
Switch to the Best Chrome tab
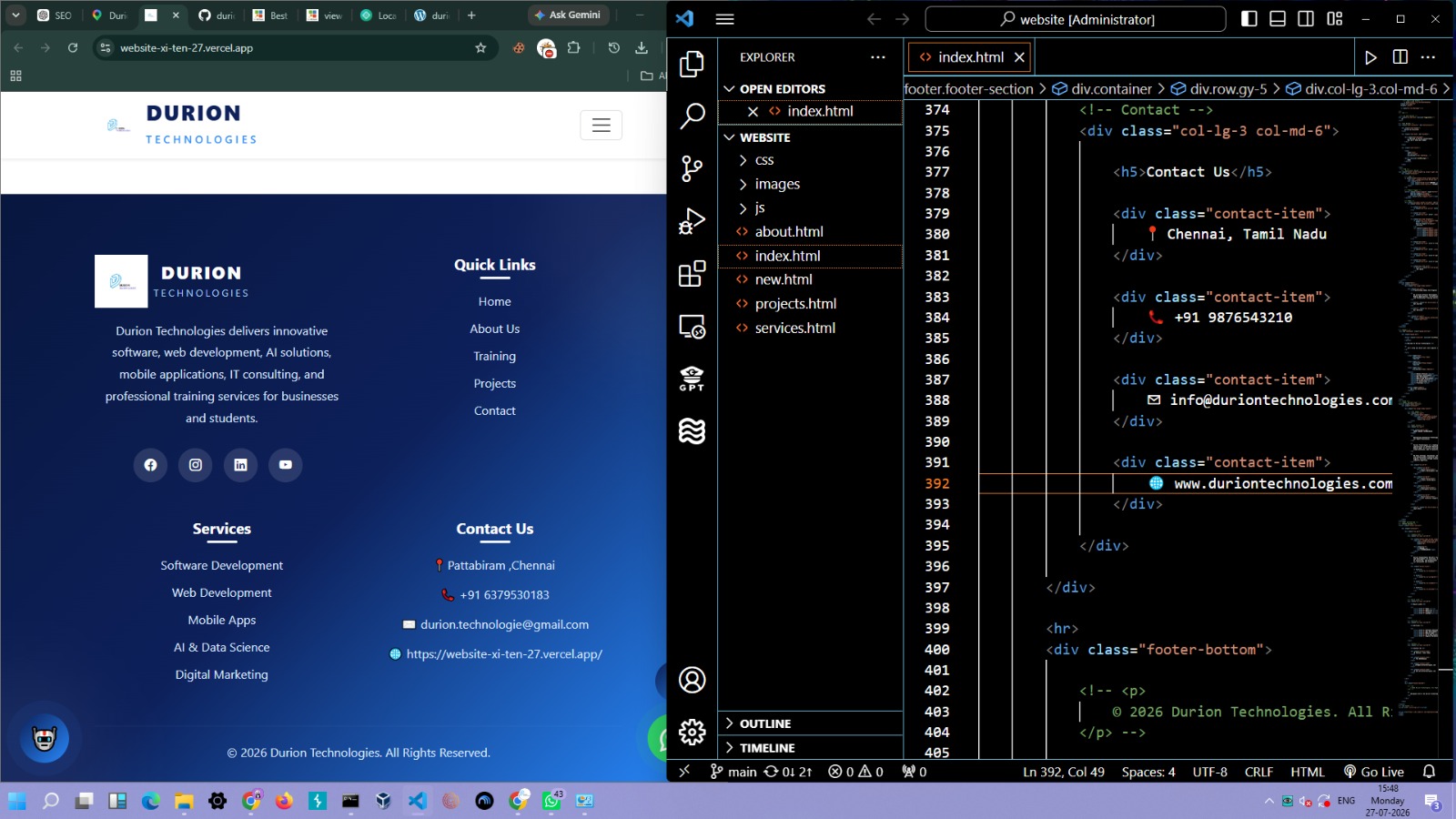(x=270, y=15)
